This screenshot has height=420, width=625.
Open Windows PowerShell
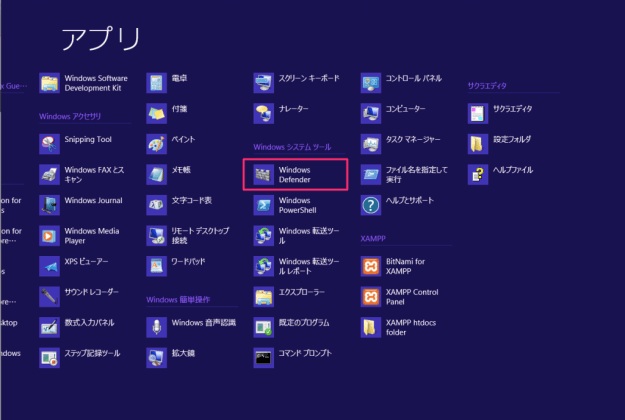(294, 205)
